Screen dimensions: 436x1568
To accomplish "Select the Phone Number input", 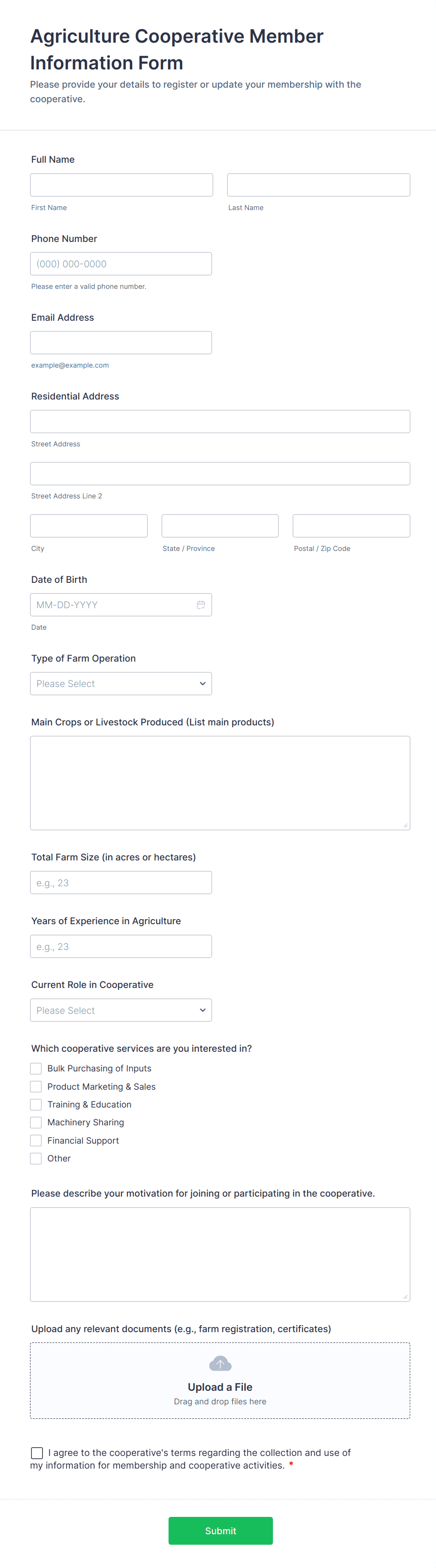I will tap(120, 264).
